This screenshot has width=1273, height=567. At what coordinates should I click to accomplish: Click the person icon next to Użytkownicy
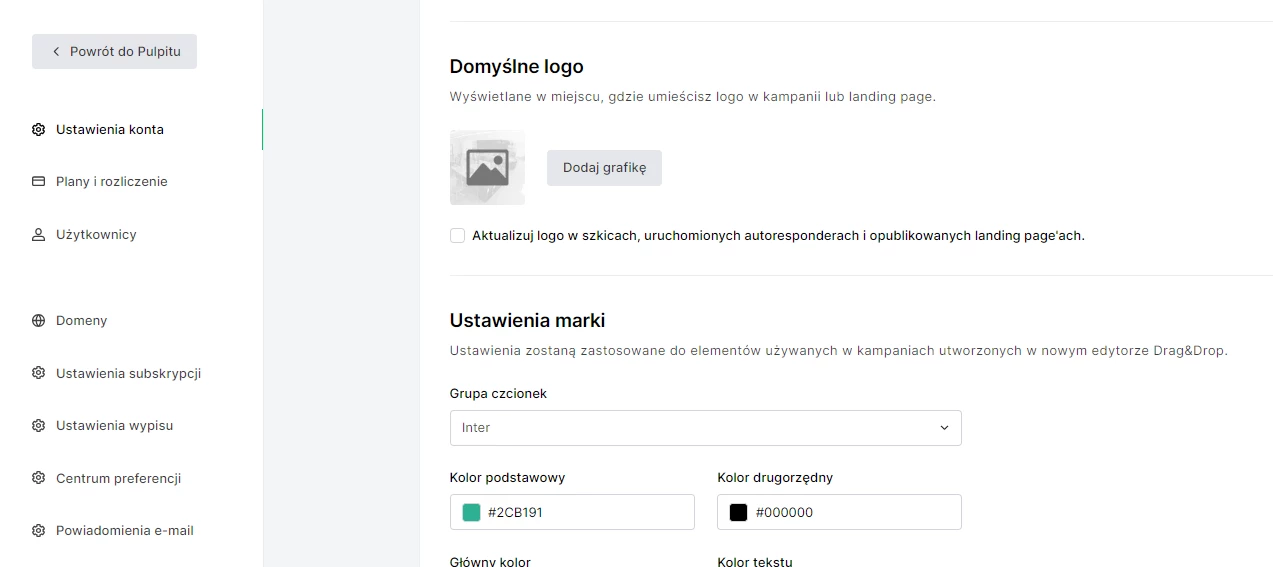pos(39,235)
